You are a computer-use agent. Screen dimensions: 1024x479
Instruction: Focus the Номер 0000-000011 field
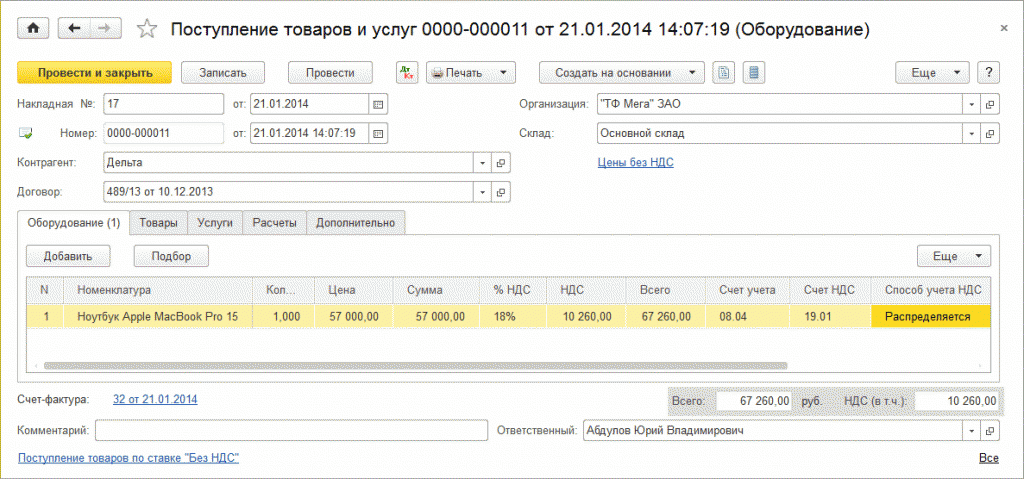pos(163,133)
